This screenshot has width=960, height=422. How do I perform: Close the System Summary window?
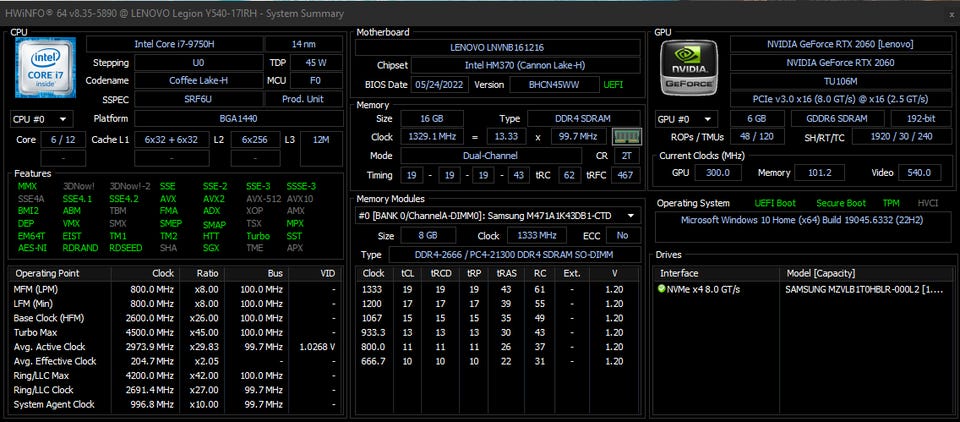coord(951,13)
